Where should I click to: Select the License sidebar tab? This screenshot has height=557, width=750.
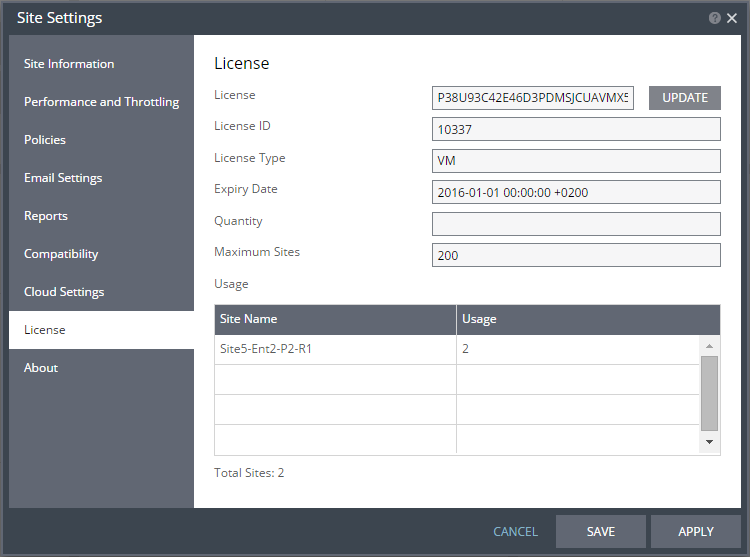101,330
